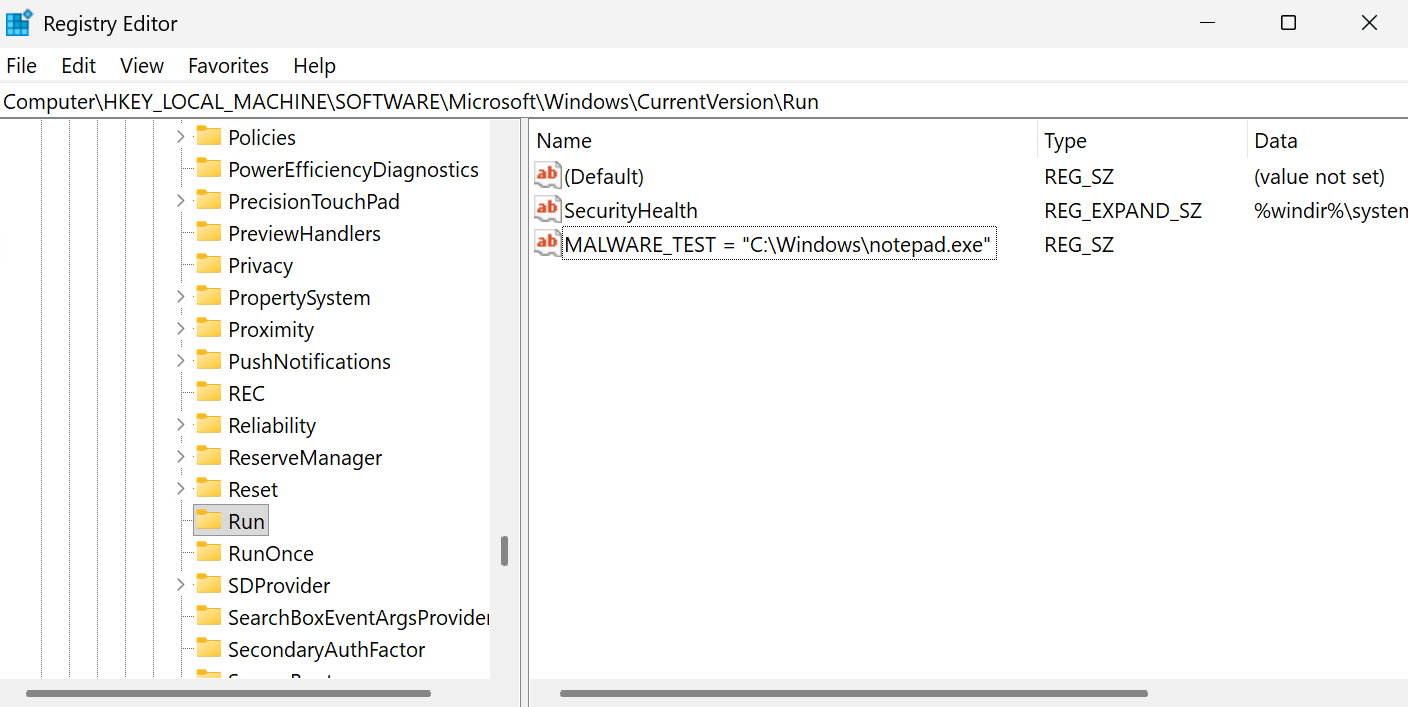1408x707 pixels.
Task: Open the File menu
Action: pyautogui.click(x=21, y=66)
